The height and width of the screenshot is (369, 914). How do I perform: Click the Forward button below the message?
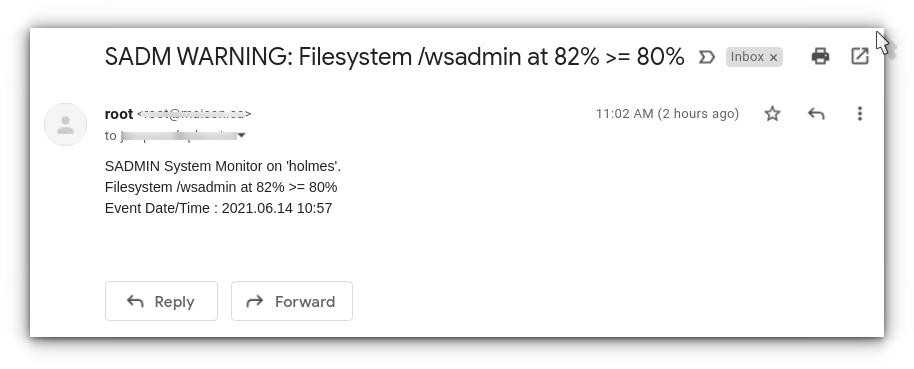292,301
